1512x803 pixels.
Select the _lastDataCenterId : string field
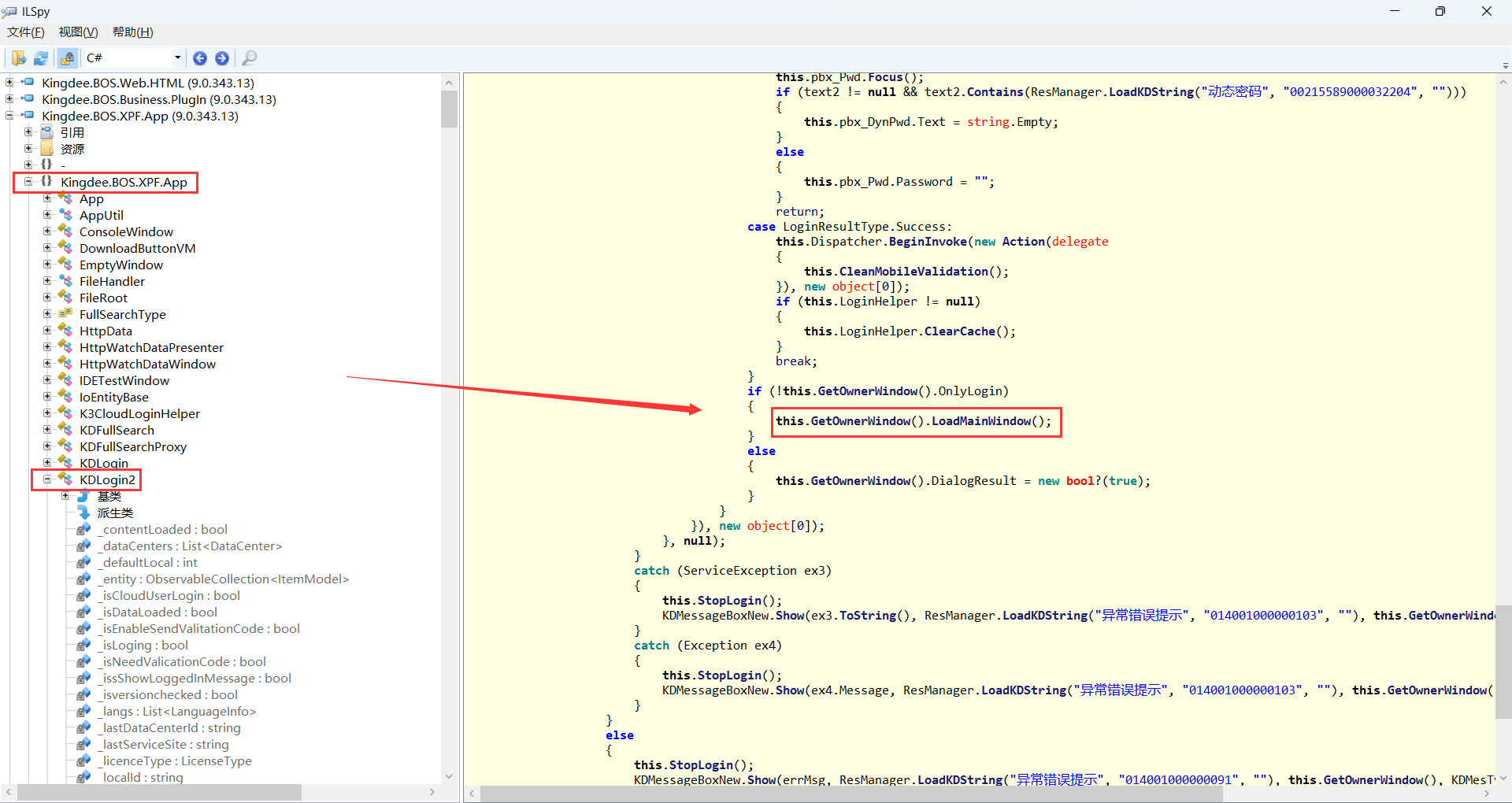(x=169, y=727)
